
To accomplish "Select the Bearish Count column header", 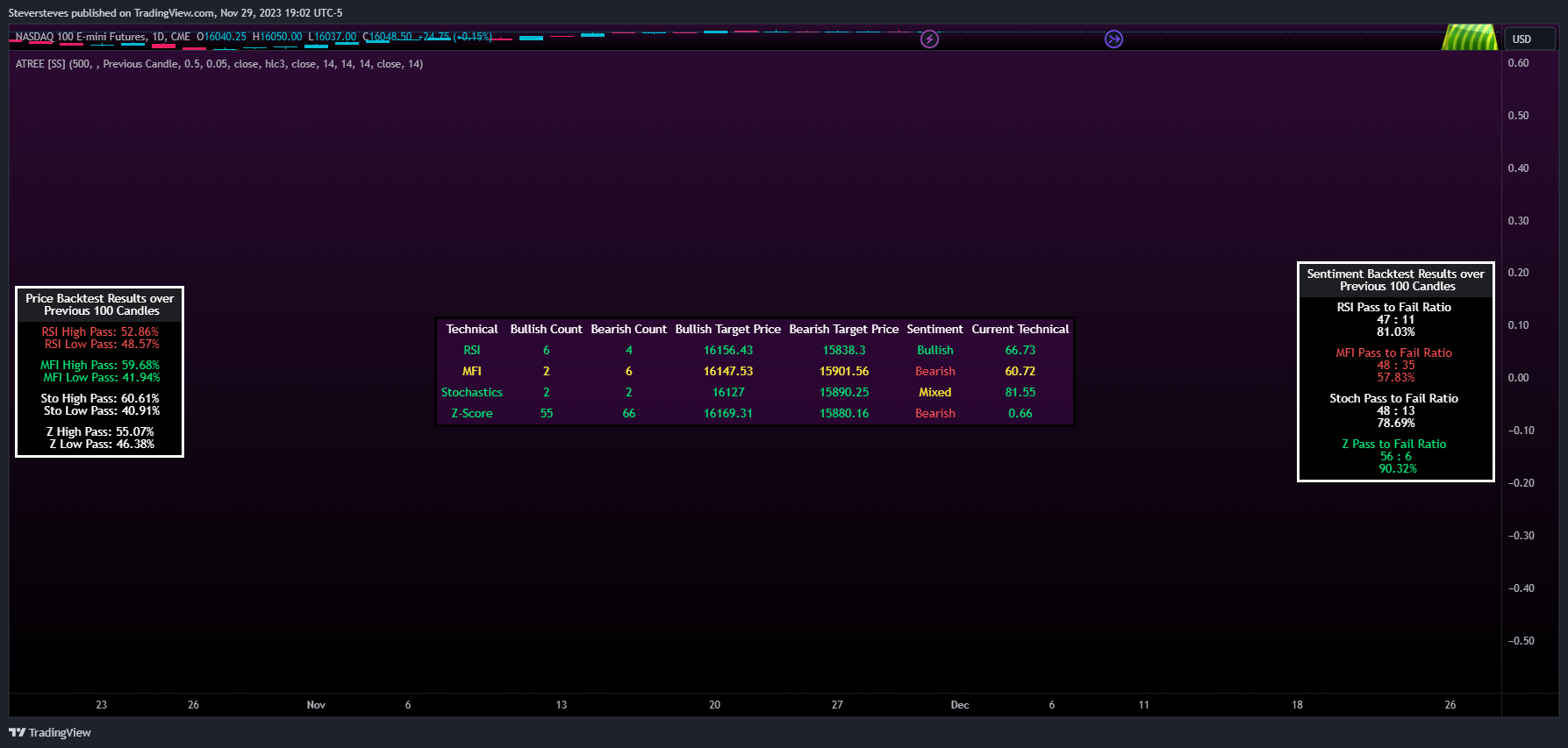I will point(628,329).
